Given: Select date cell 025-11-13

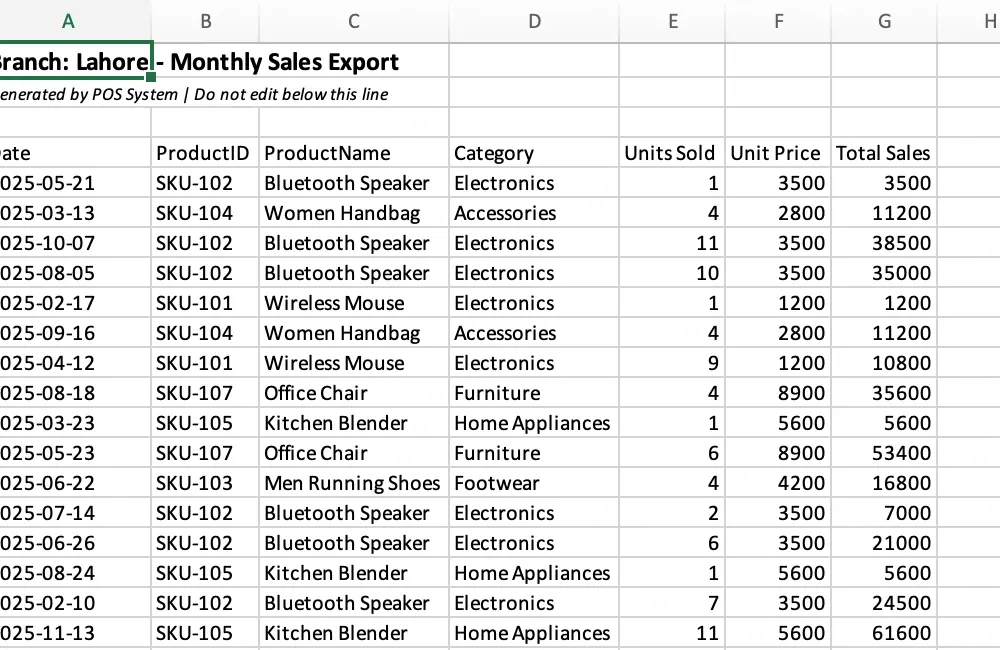Looking at the screenshot, I should (x=75, y=633).
